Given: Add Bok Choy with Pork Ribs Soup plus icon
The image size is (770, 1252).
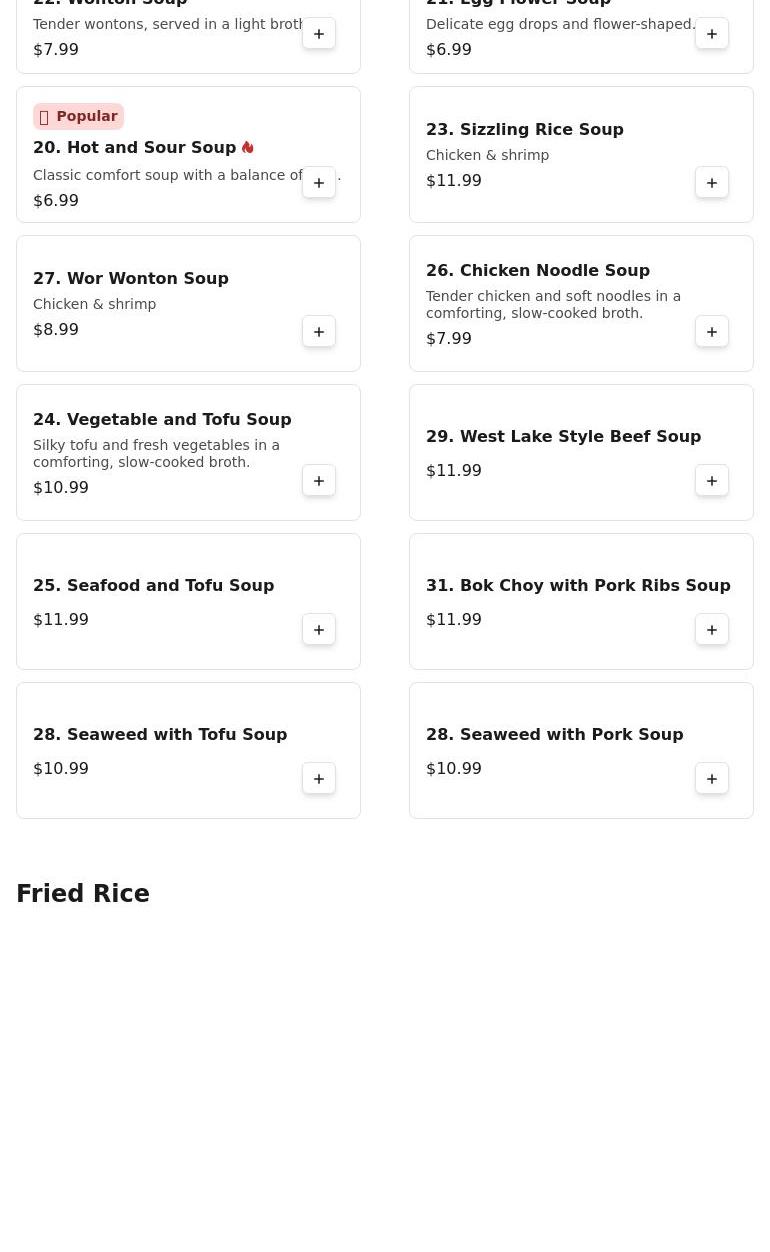Looking at the screenshot, I should (712, 629).
